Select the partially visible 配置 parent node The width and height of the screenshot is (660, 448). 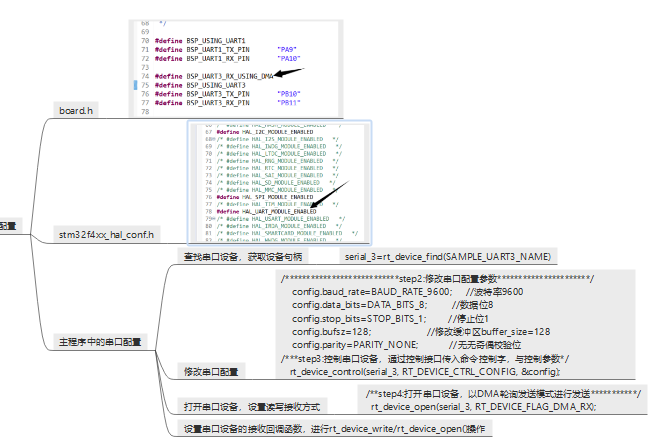click(x=8, y=226)
